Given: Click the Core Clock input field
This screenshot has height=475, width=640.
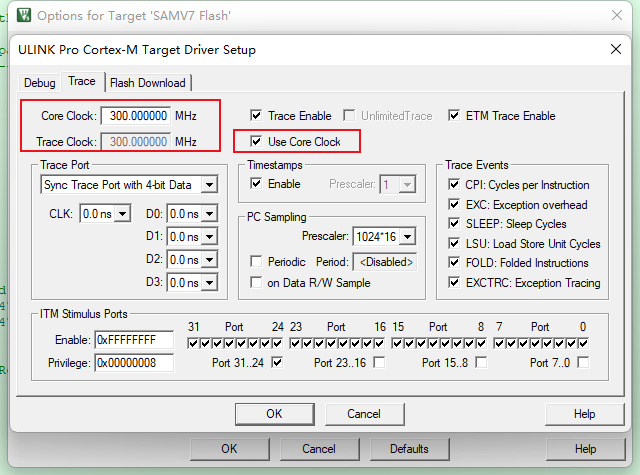Looking at the screenshot, I should click(138, 116).
